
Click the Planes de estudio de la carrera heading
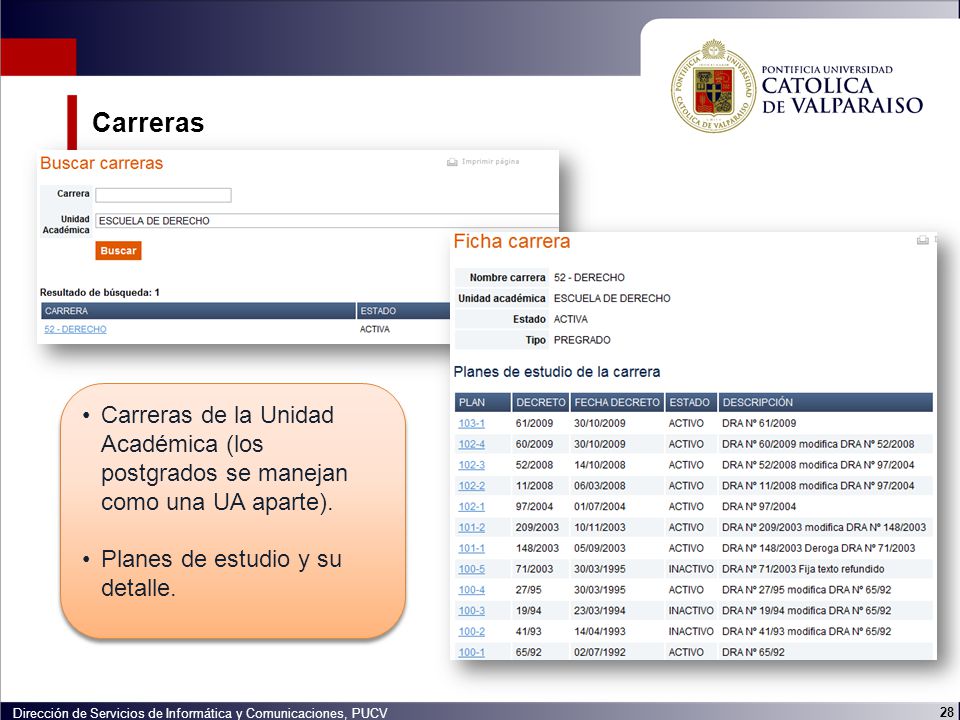tap(557, 372)
